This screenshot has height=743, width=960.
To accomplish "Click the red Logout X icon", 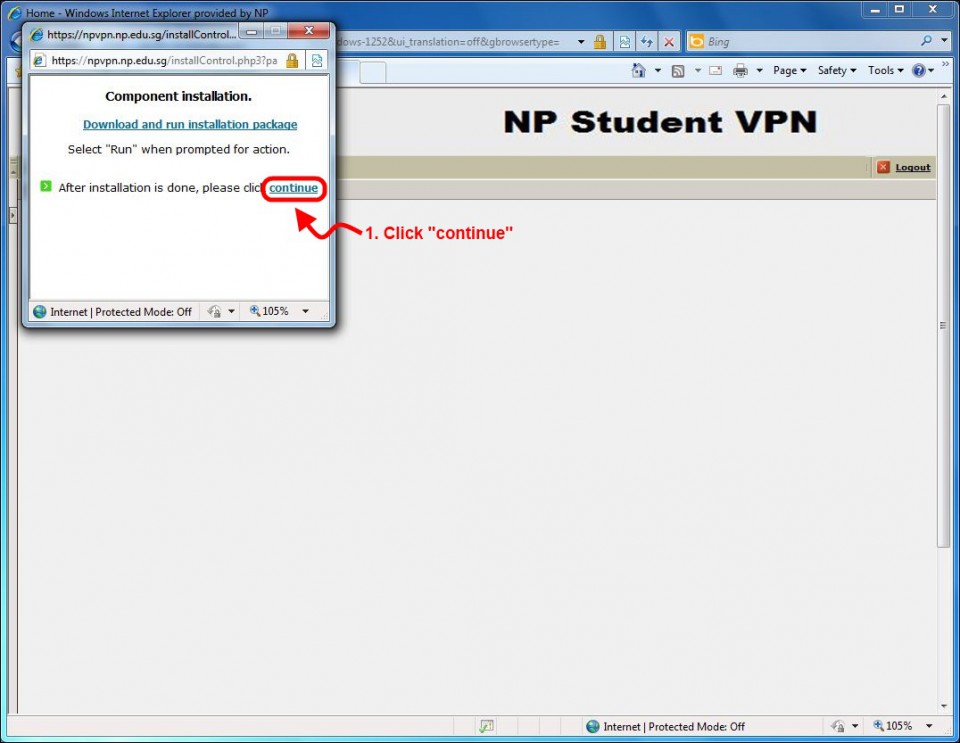I will pos(883,167).
